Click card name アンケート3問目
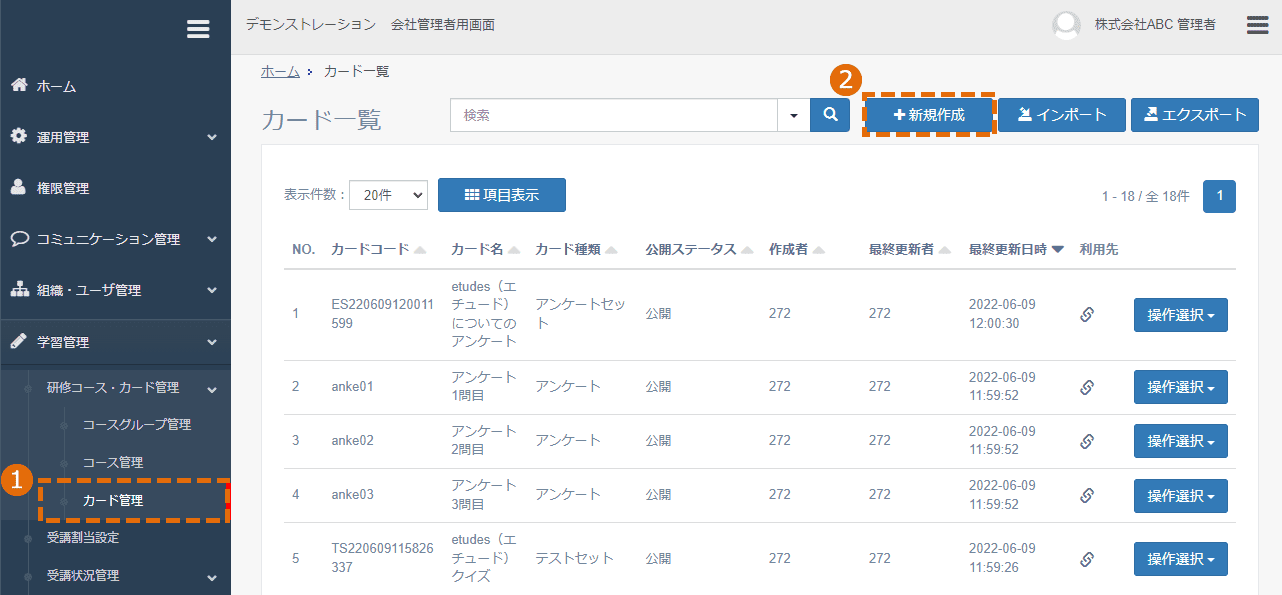 tap(484, 495)
